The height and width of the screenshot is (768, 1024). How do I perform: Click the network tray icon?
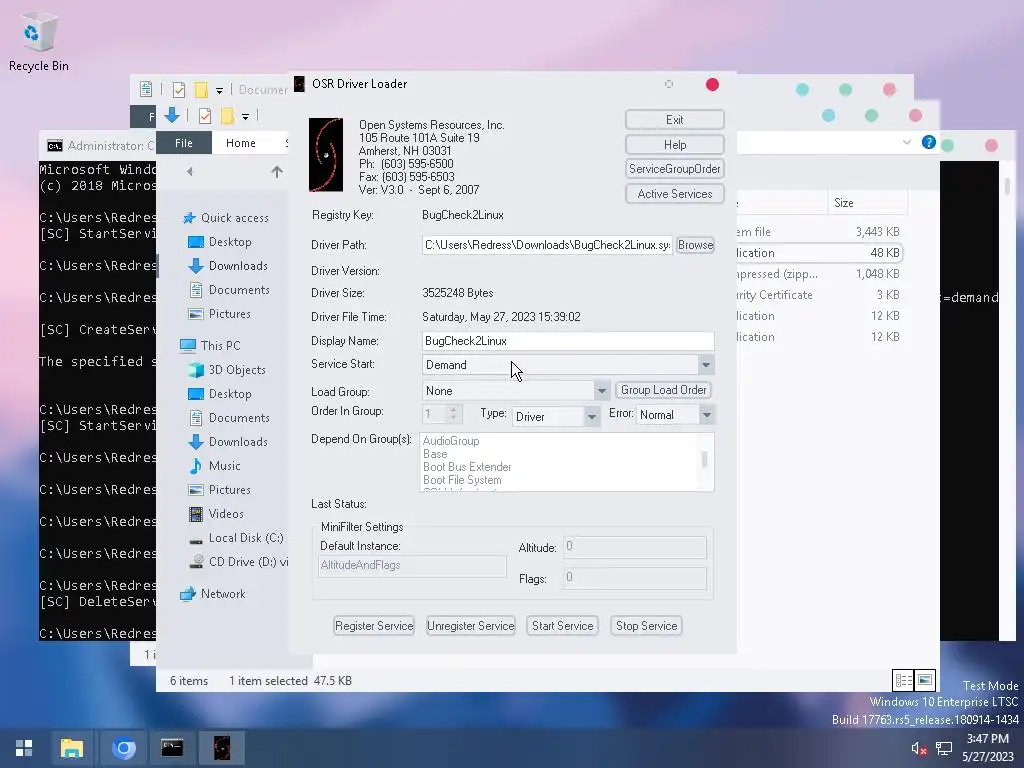tap(944, 748)
